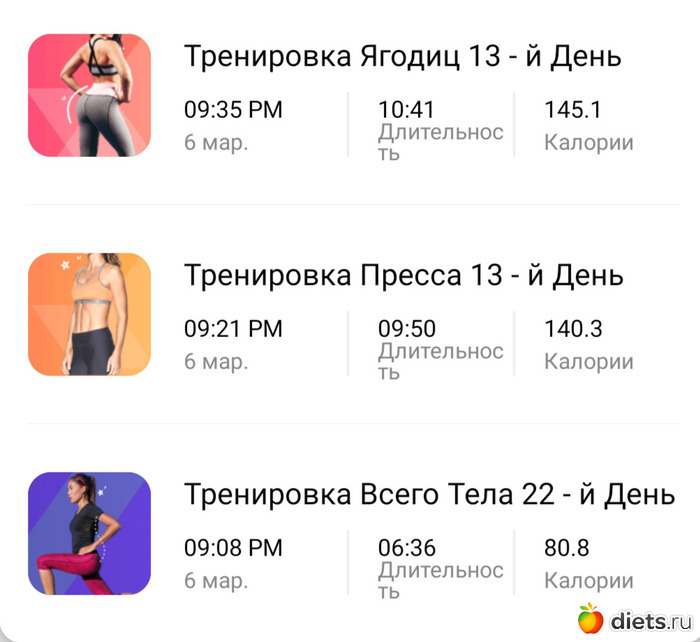This screenshot has width=700, height=642.
Task: Open the glutes workout pink icon
Action: click(89, 96)
